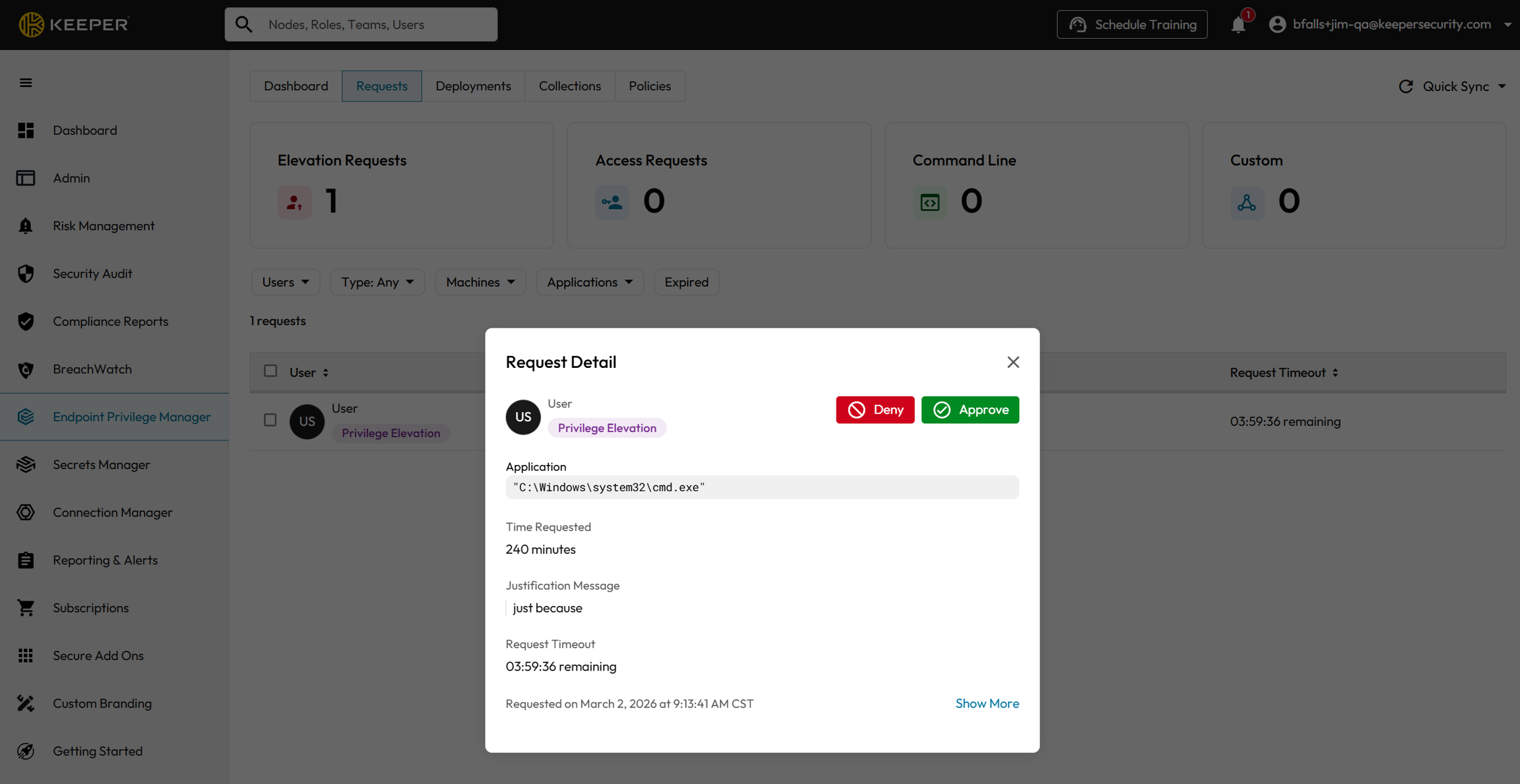Click the search magnifier icon
Image resolution: width=1520 pixels, height=784 pixels.
coord(244,24)
